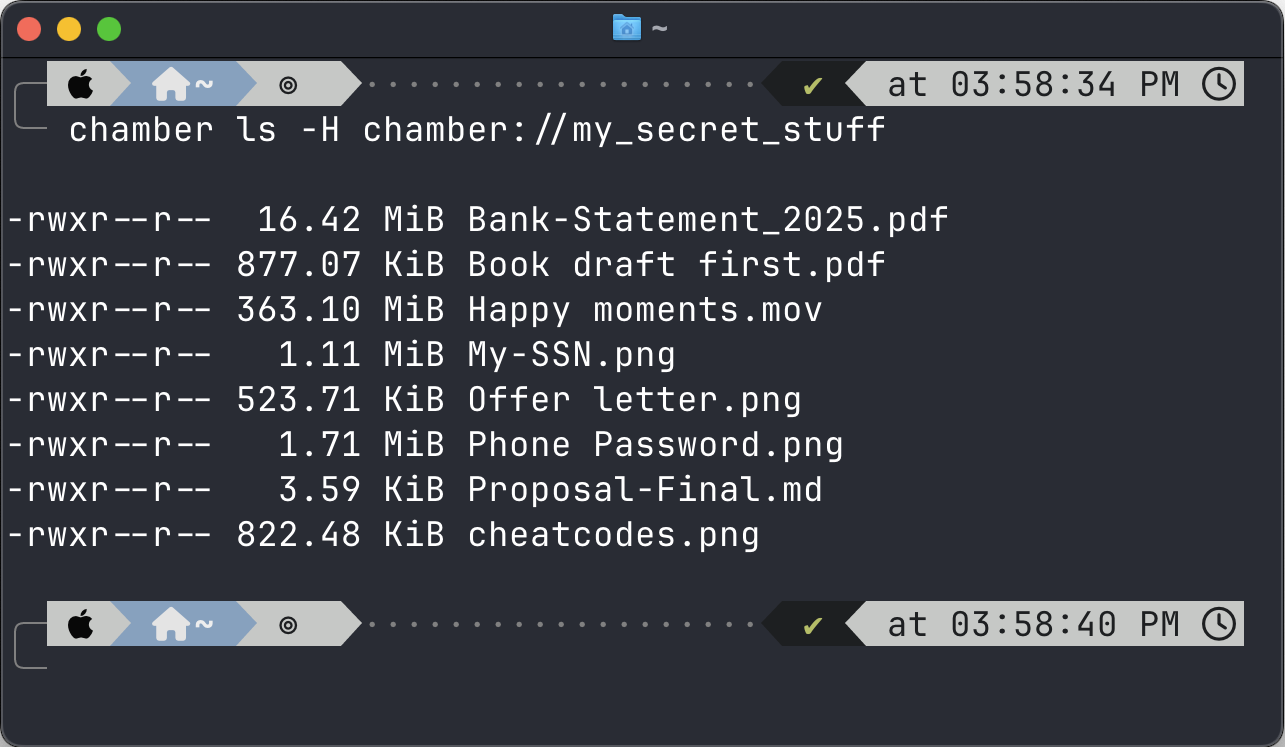Click the 363.10 MiB file size
The height and width of the screenshot is (747, 1285).
pos(340,309)
